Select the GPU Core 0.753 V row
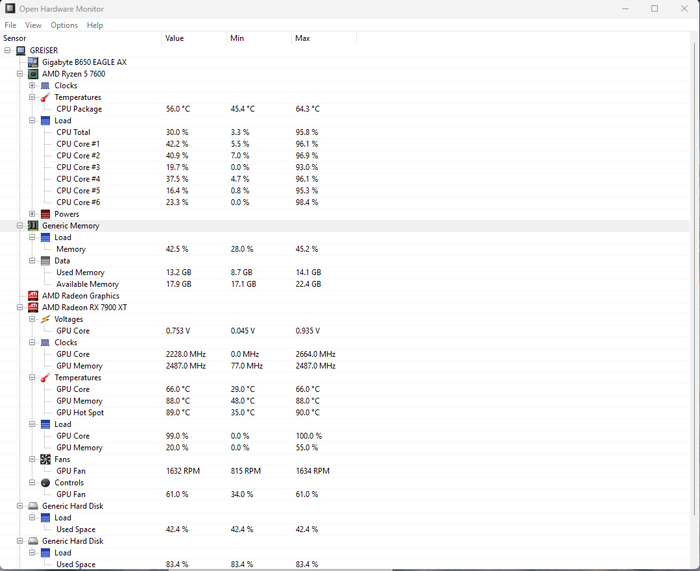 coord(345,331)
